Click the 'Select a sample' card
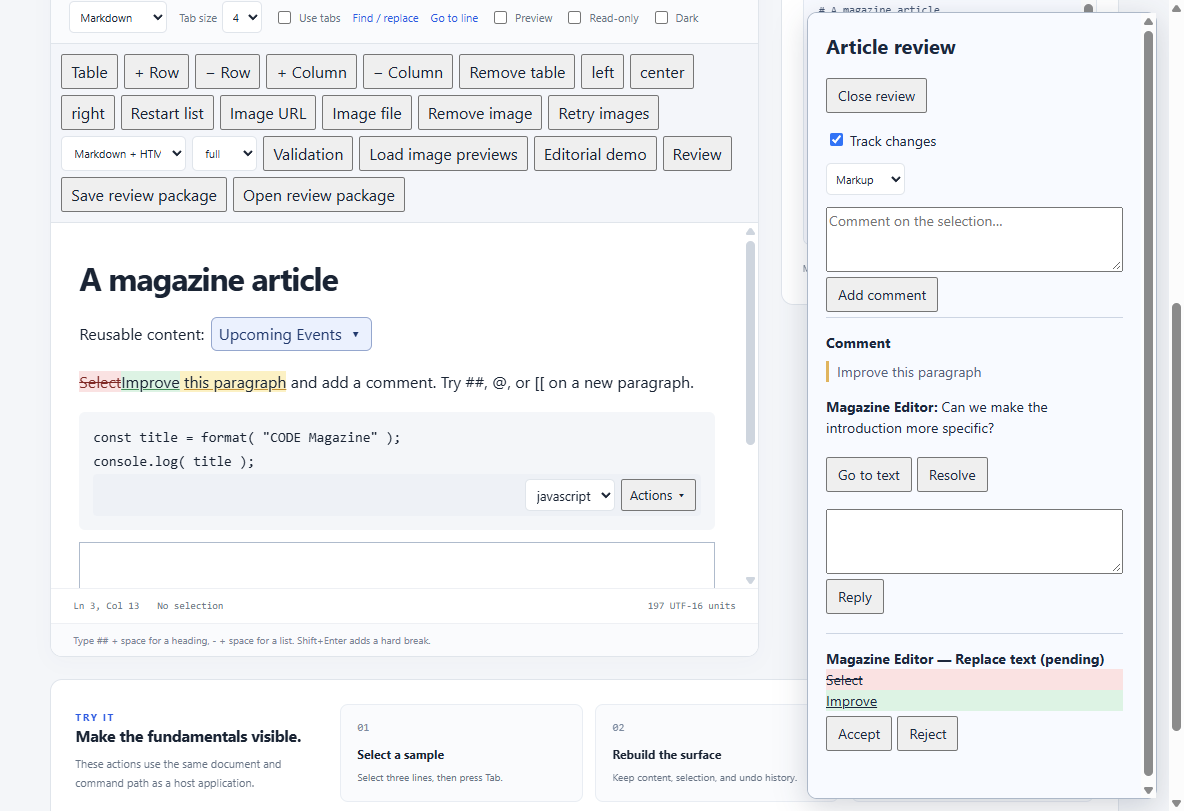Image resolution: width=1184 pixels, height=811 pixels. click(461, 753)
